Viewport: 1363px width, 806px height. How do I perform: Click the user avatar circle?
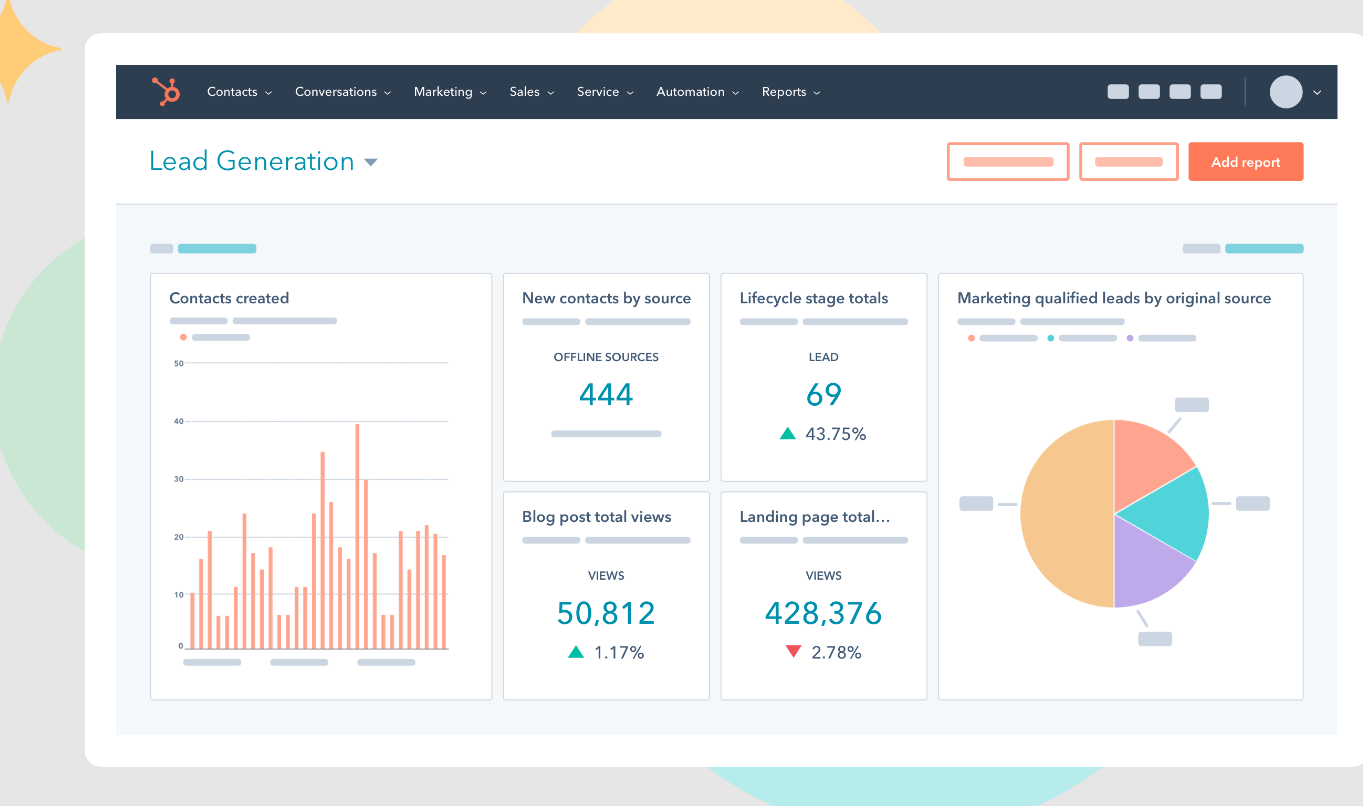click(x=1286, y=92)
